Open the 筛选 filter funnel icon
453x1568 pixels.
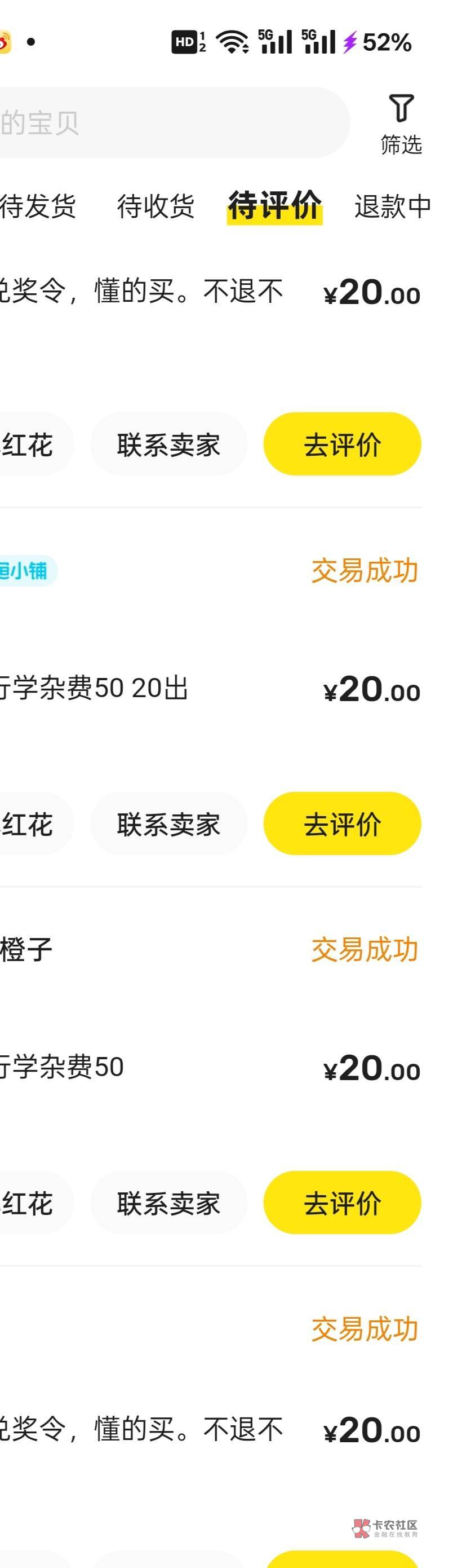pos(401,109)
